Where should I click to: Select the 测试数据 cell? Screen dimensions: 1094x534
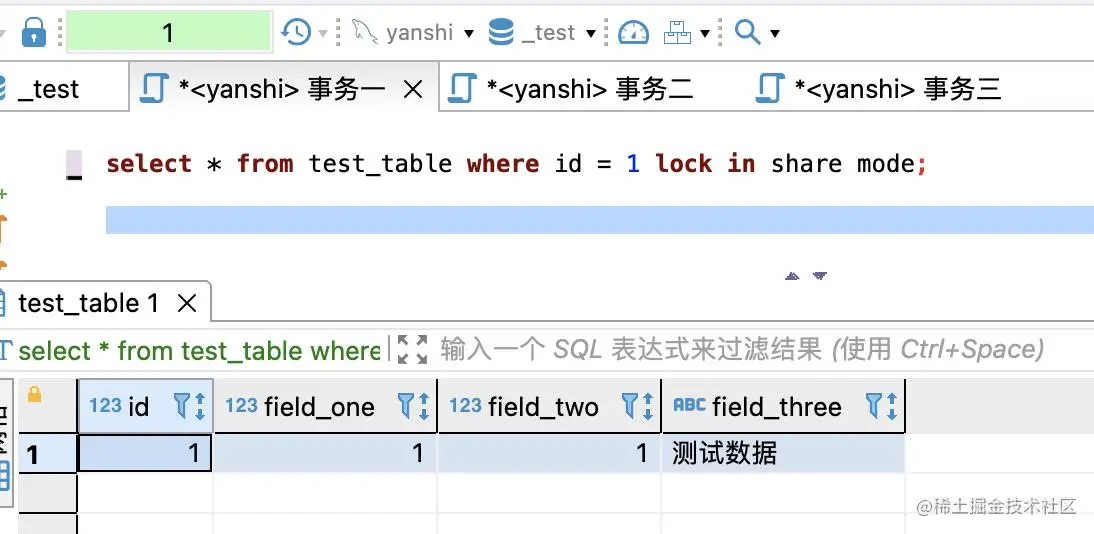pyautogui.click(x=784, y=454)
